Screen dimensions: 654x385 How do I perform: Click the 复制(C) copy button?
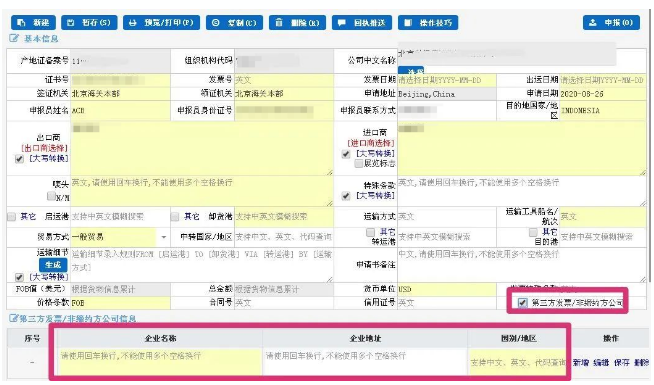click(x=234, y=23)
